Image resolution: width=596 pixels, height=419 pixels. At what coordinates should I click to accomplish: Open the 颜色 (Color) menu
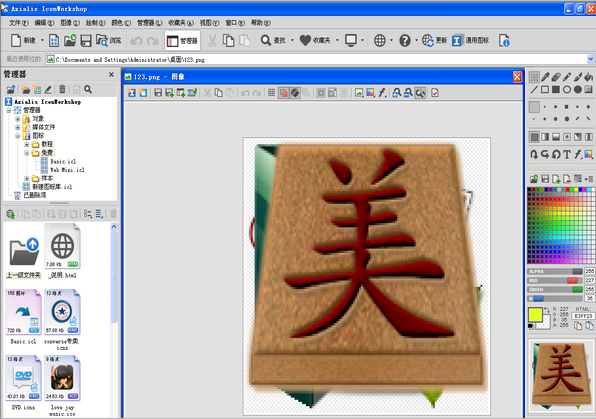pyautogui.click(x=121, y=23)
